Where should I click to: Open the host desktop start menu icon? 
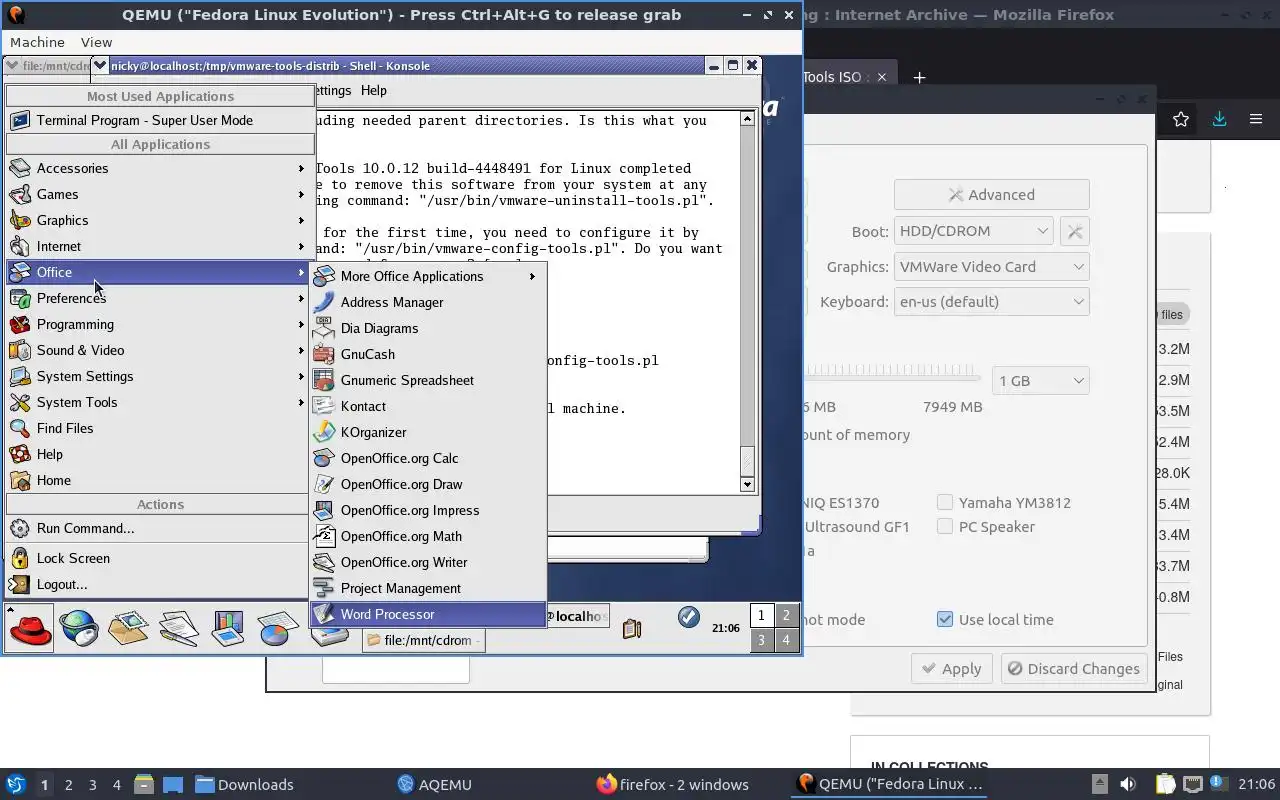(x=16, y=784)
